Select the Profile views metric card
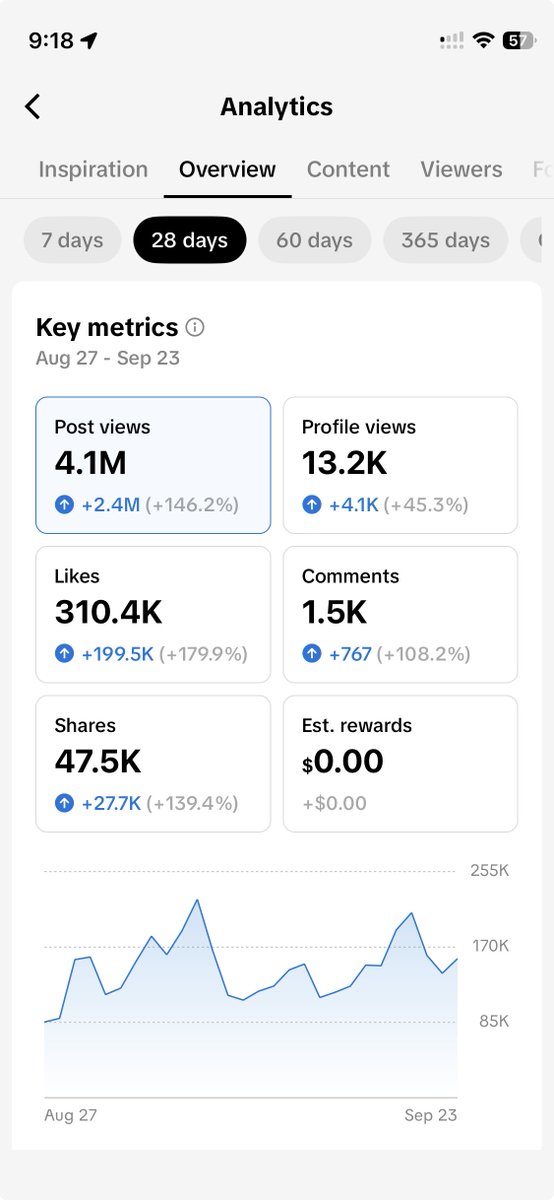The width and height of the screenshot is (554, 1200). point(400,465)
